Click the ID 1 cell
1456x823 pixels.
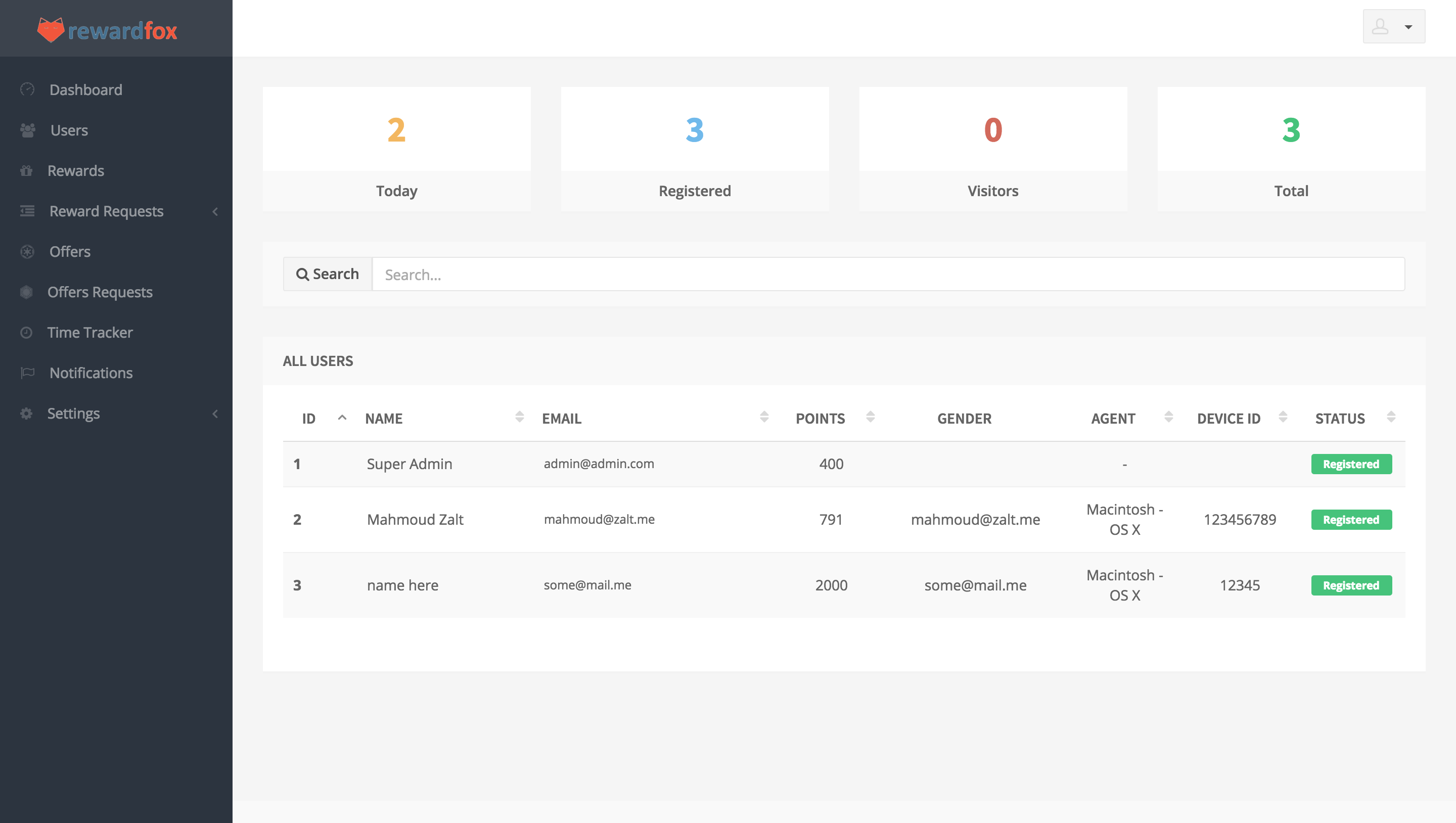click(297, 464)
